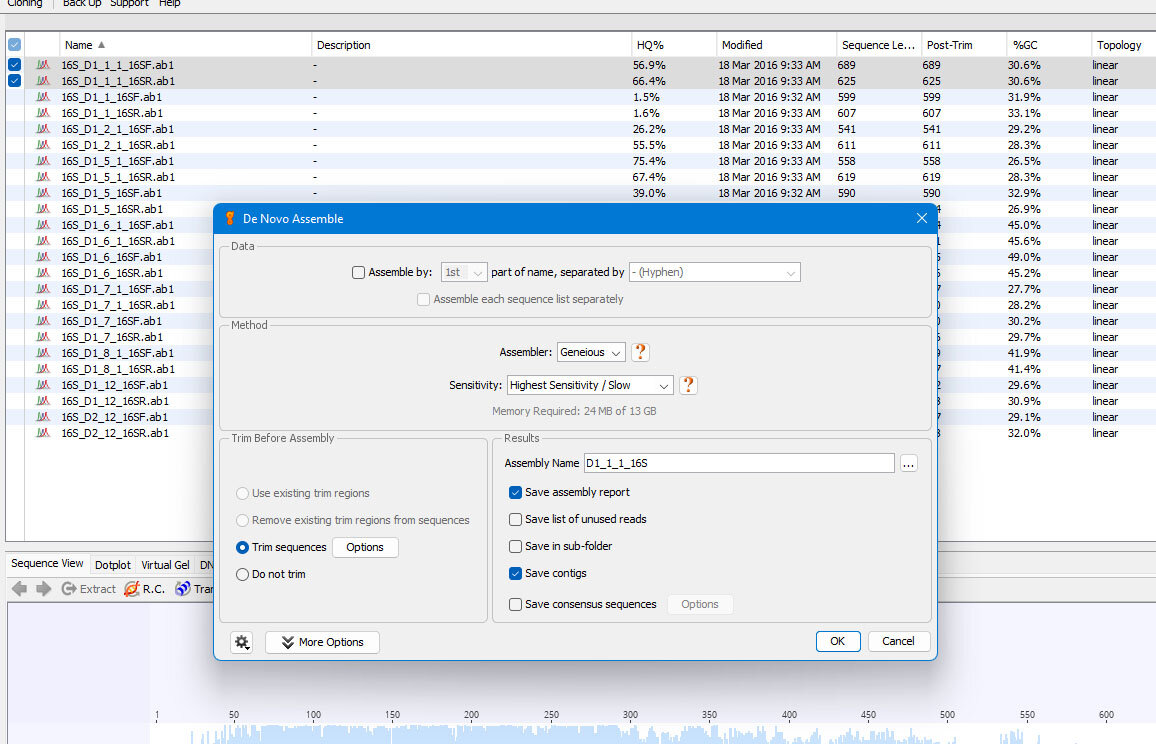Image resolution: width=1156 pixels, height=744 pixels.
Task: Enable the Assemble by checkbox
Action: click(358, 273)
